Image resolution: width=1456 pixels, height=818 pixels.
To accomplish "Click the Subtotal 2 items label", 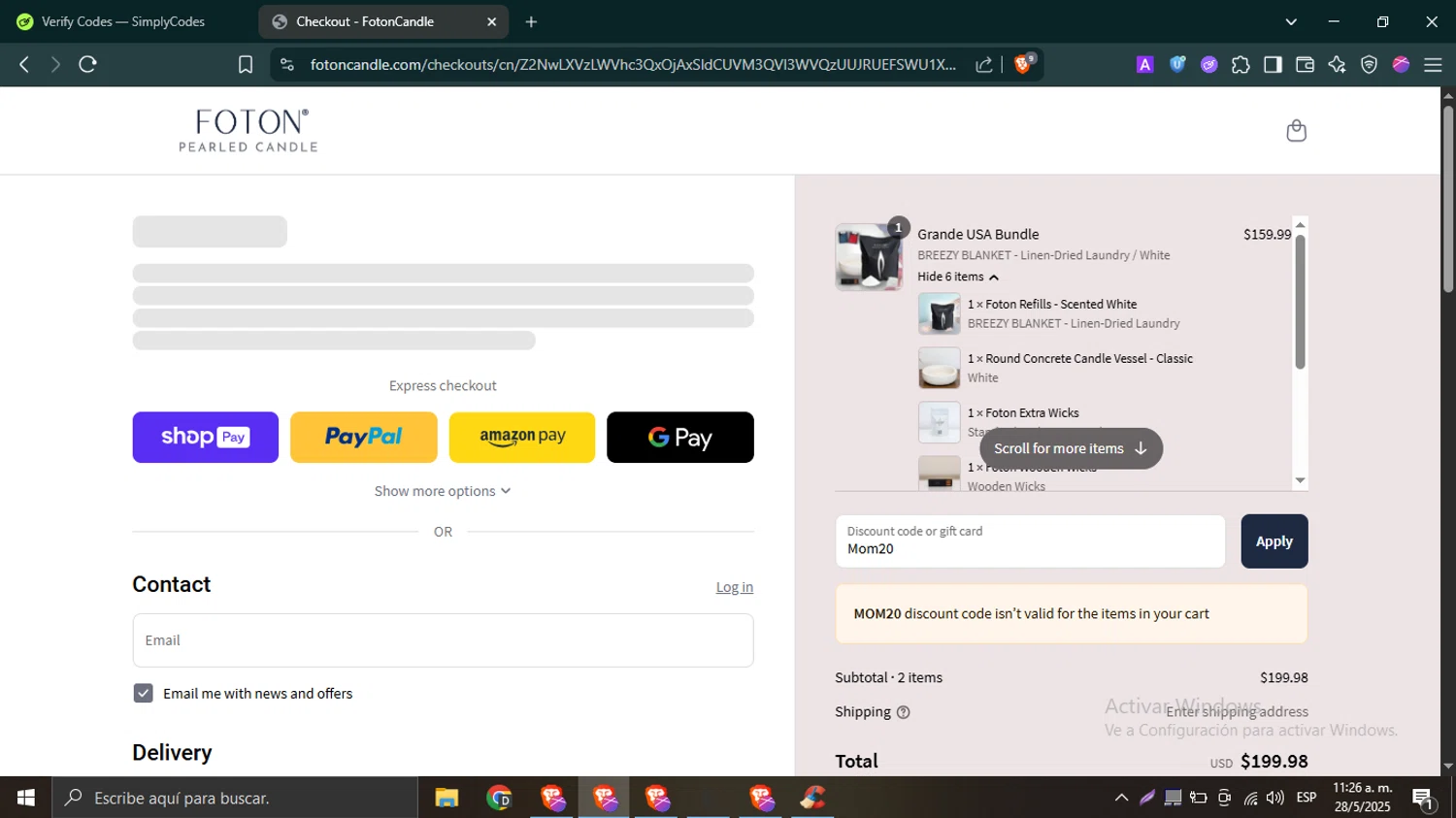I will pyautogui.click(x=888, y=677).
